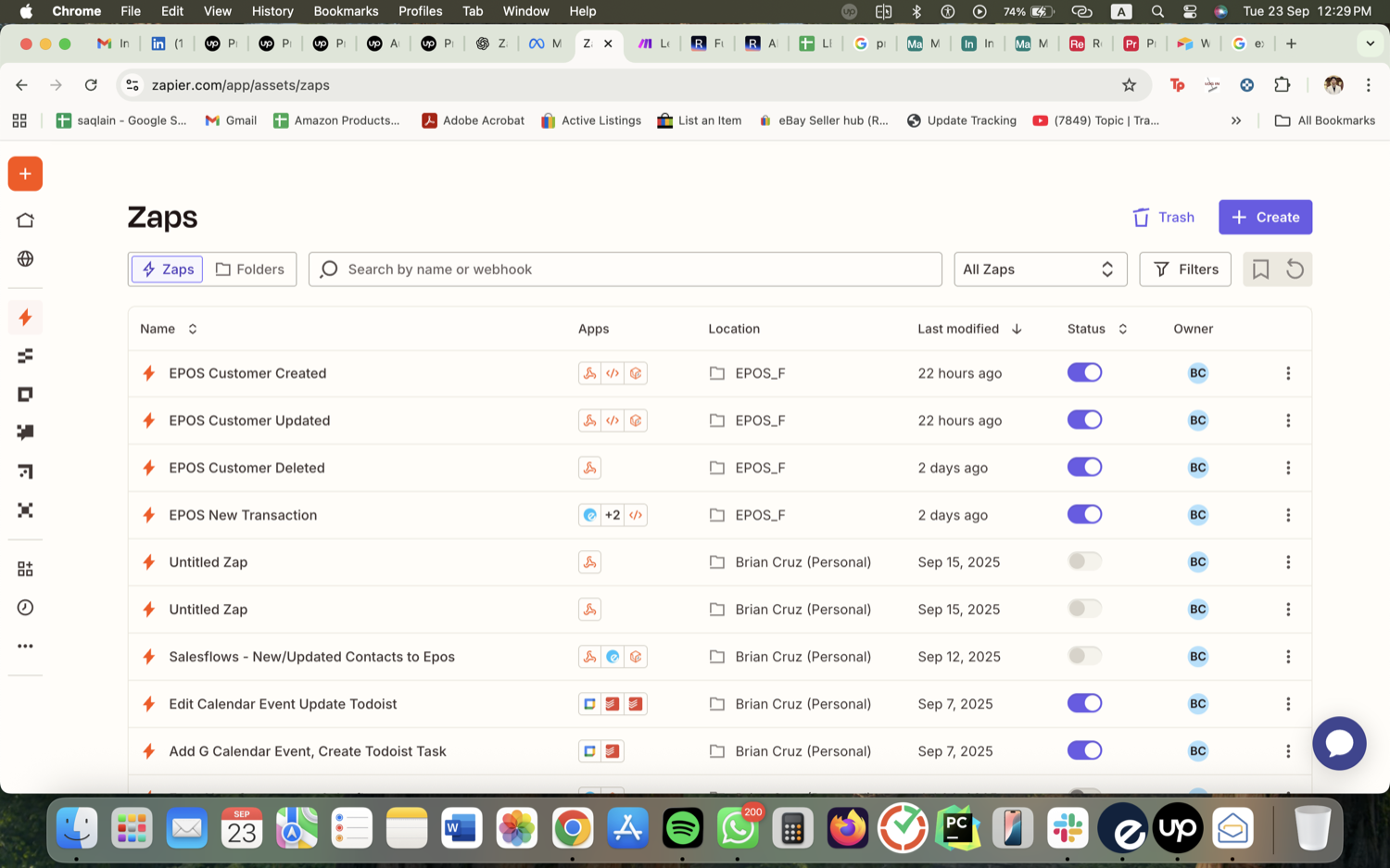
Task: Reload the page
Action: pos(91,85)
